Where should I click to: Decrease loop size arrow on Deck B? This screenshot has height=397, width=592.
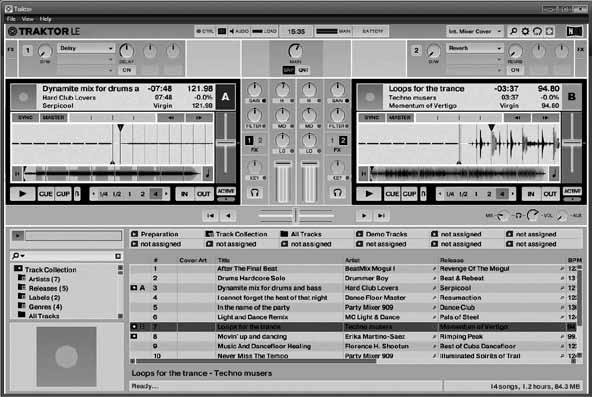click(440, 194)
